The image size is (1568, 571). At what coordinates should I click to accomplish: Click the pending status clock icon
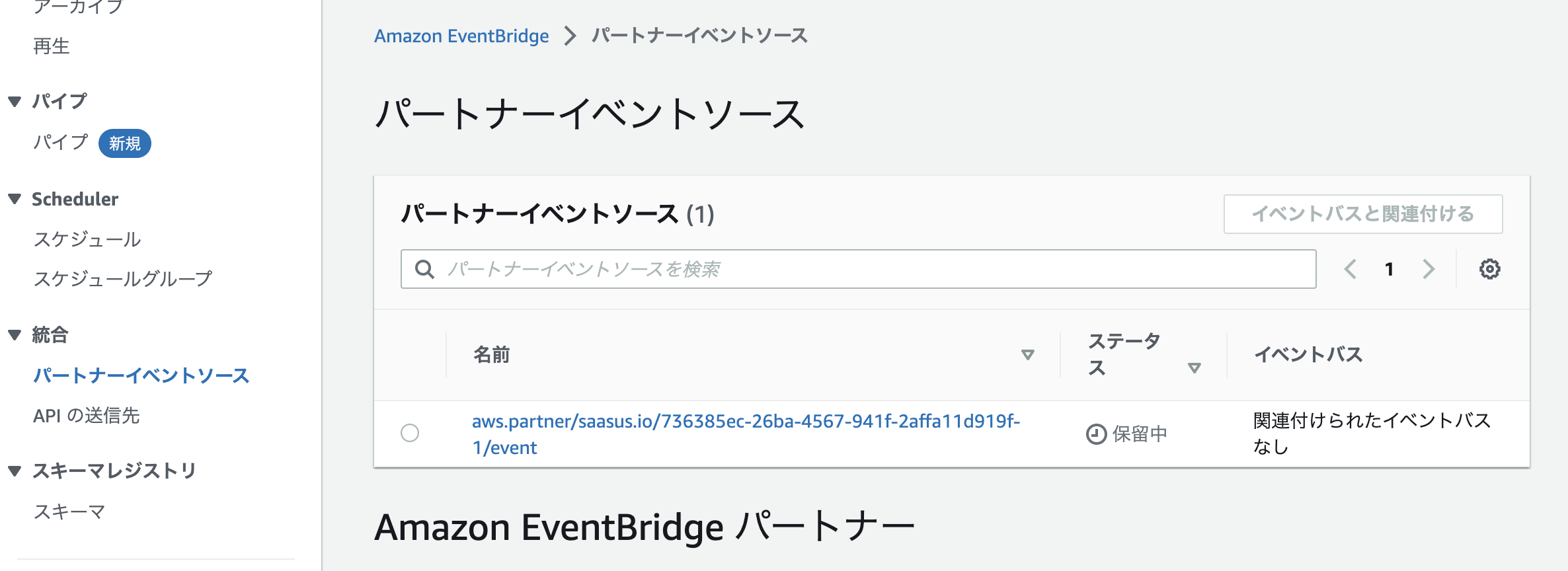[x=1096, y=434]
